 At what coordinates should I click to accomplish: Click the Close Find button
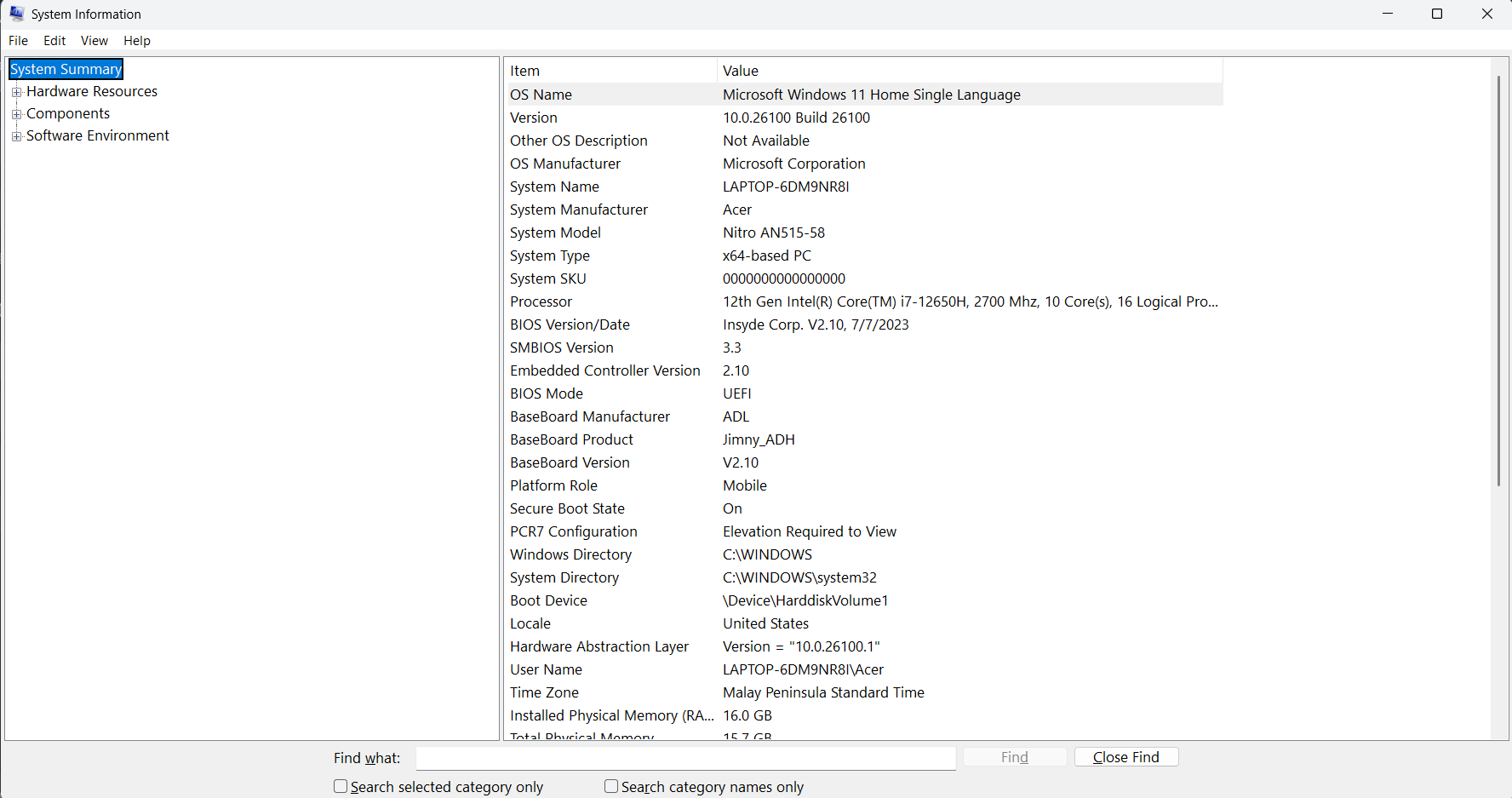coord(1126,757)
